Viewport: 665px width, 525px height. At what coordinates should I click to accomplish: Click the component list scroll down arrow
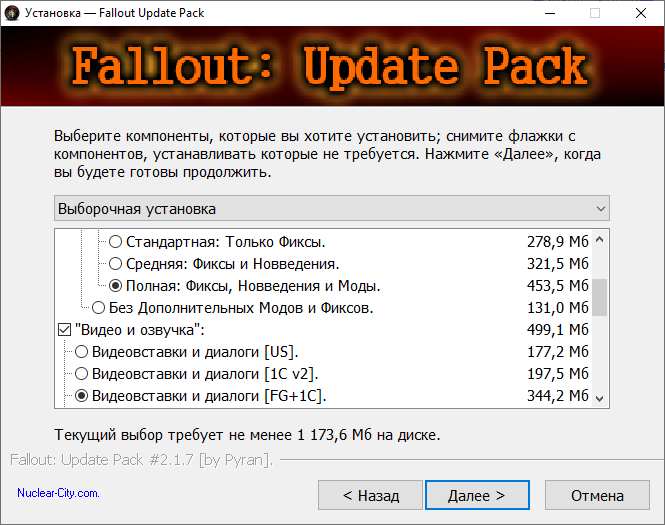pyautogui.click(x=599, y=398)
